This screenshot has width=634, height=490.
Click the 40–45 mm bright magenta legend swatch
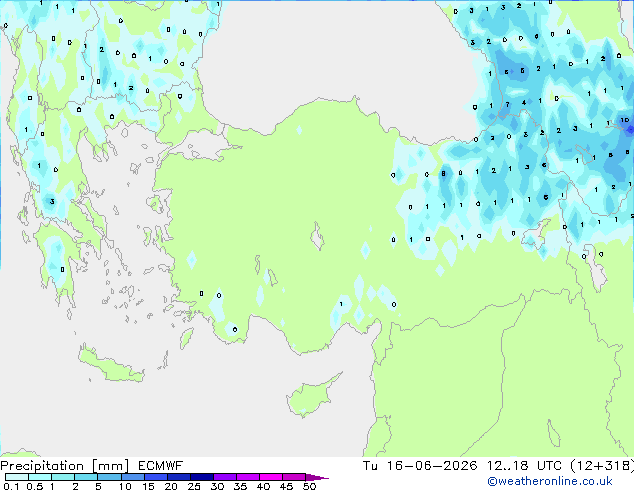(271, 477)
